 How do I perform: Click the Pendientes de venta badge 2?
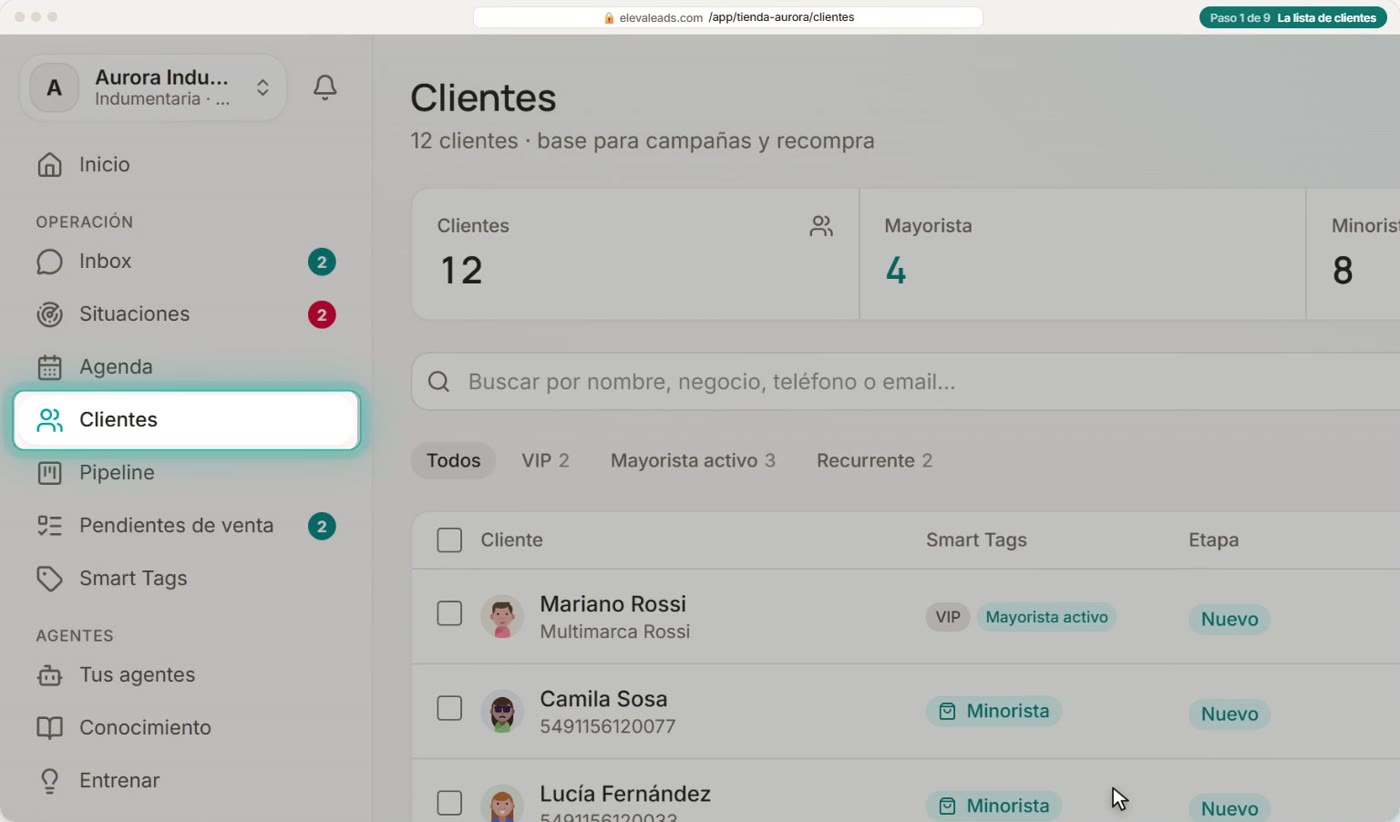pyautogui.click(x=321, y=526)
